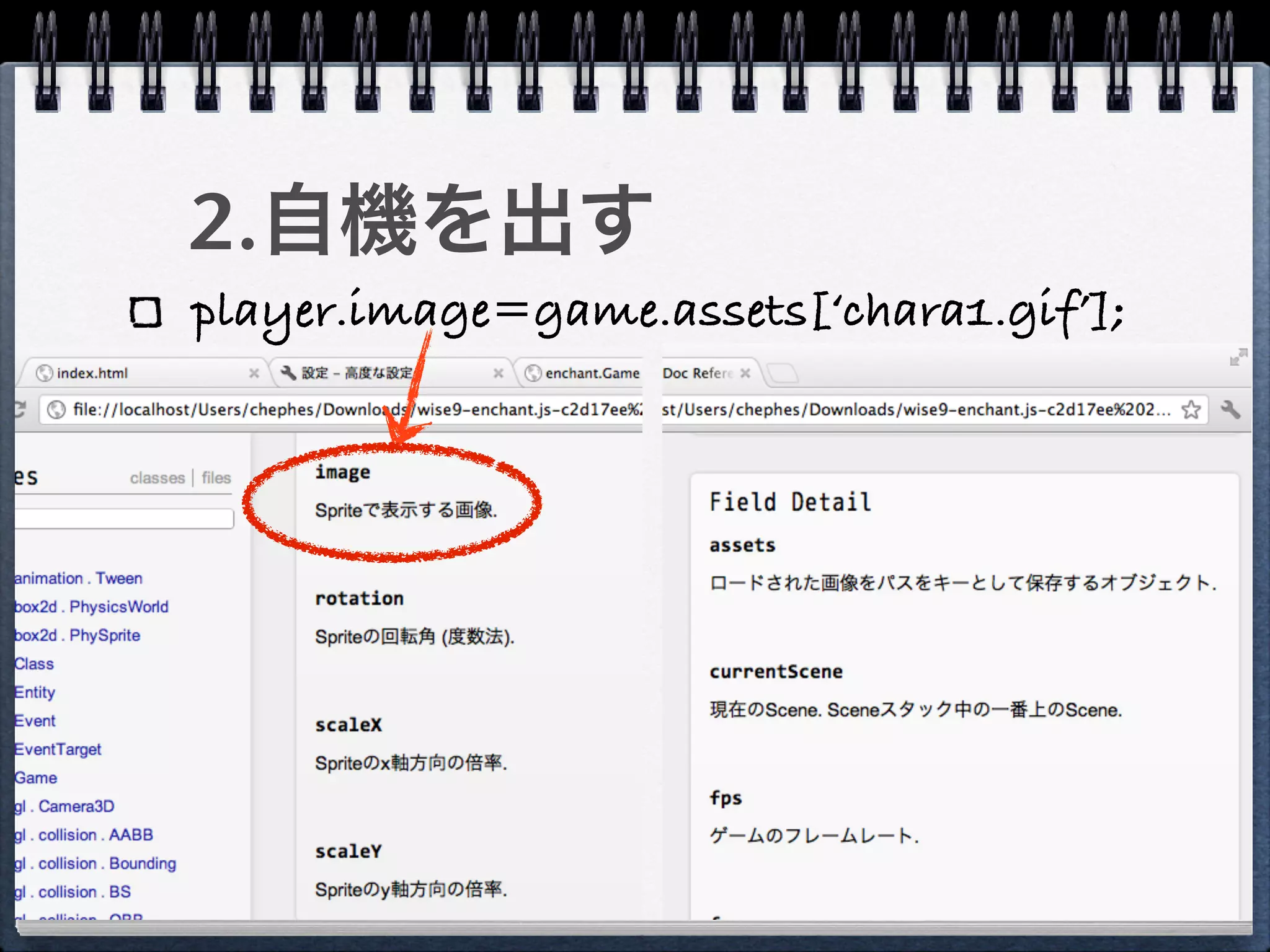Viewport: 1270px width, 952px height.
Task: Click the class search input field
Action: tap(124, 519)
